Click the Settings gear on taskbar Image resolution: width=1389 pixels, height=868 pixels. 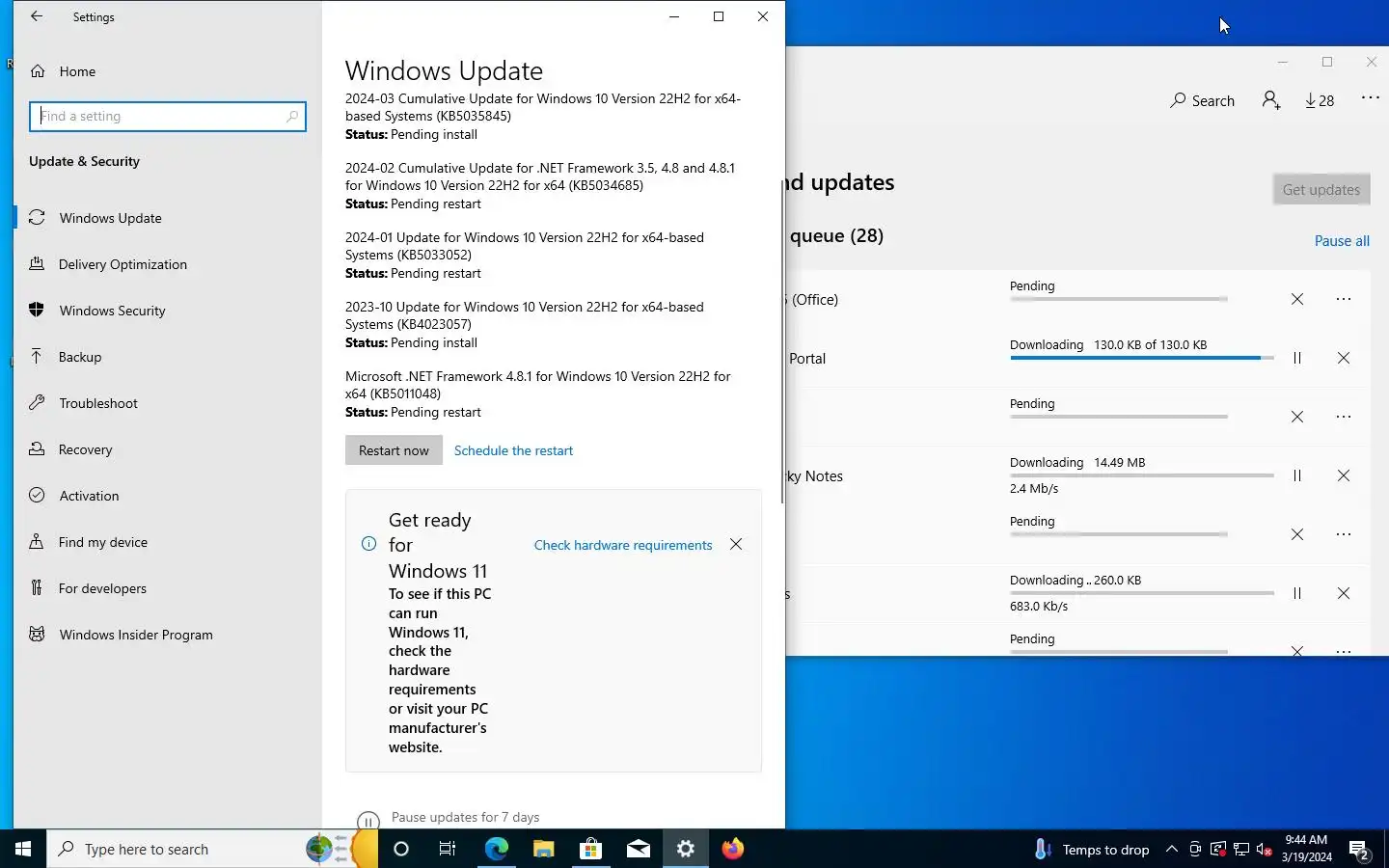tap(686, 849)
